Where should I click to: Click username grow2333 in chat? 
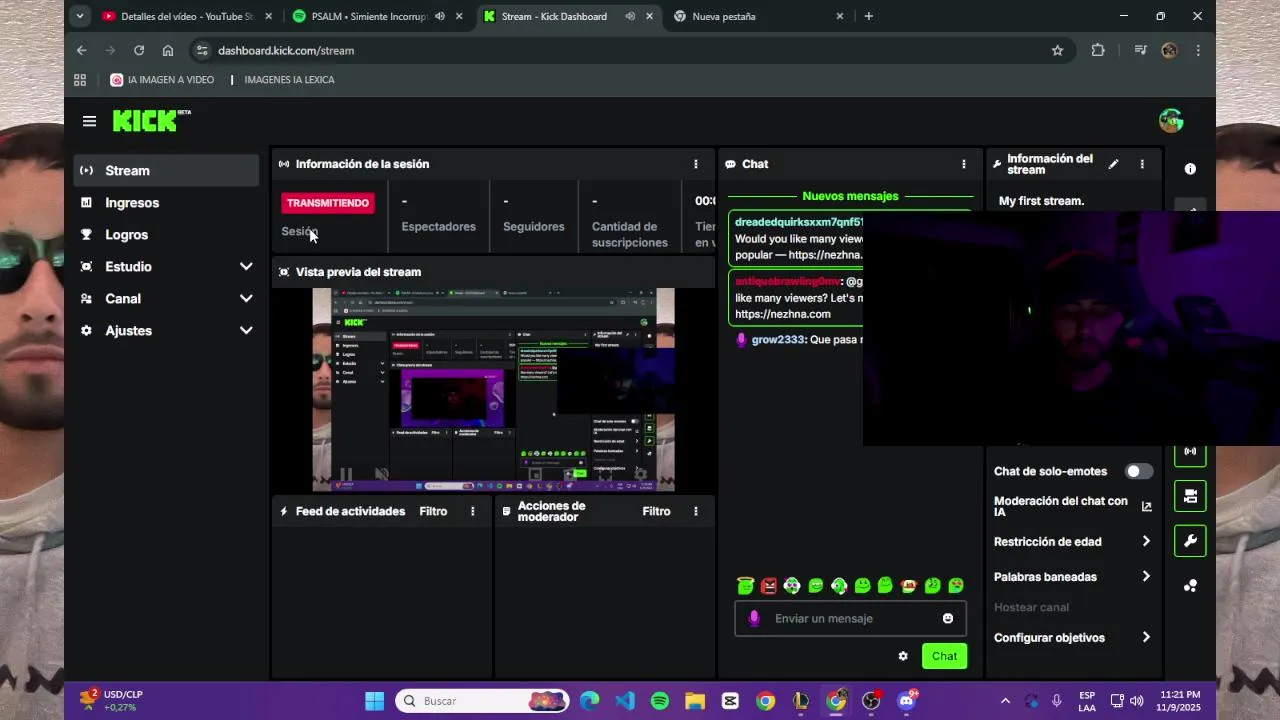pos(778,340)
